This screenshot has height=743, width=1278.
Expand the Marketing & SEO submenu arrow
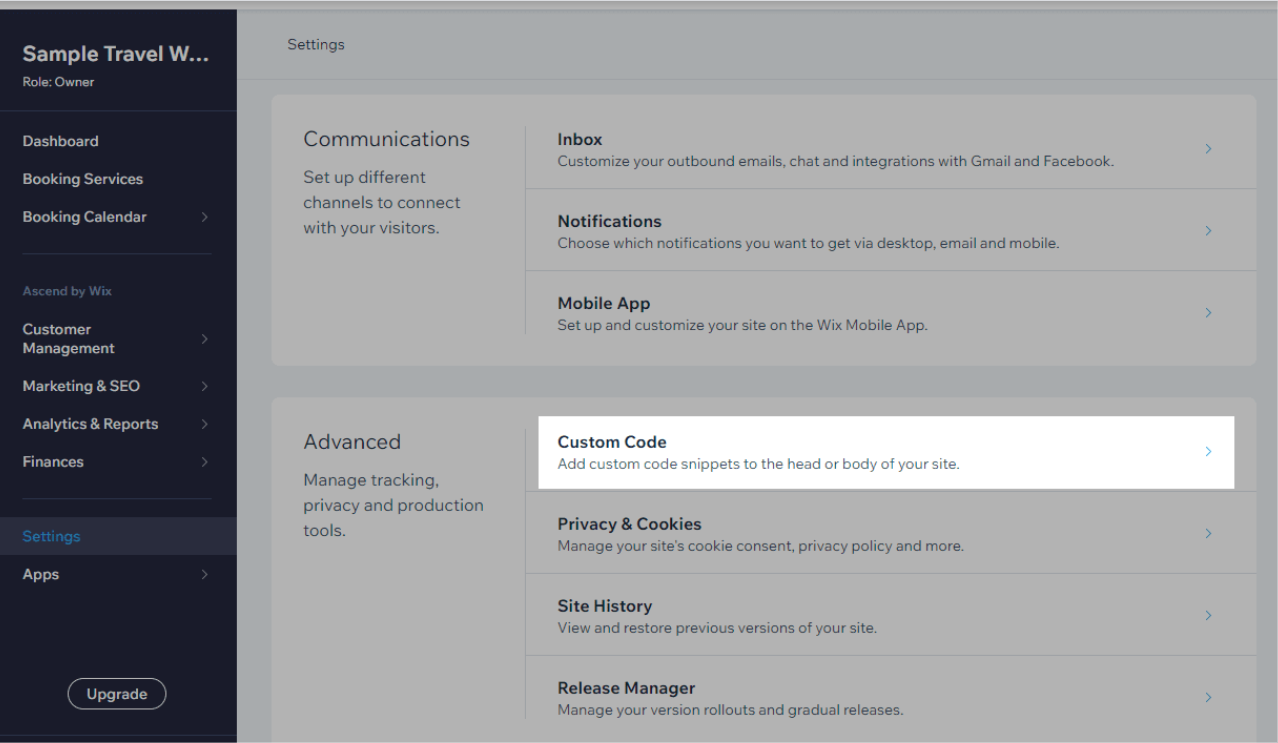coord(204,386)
